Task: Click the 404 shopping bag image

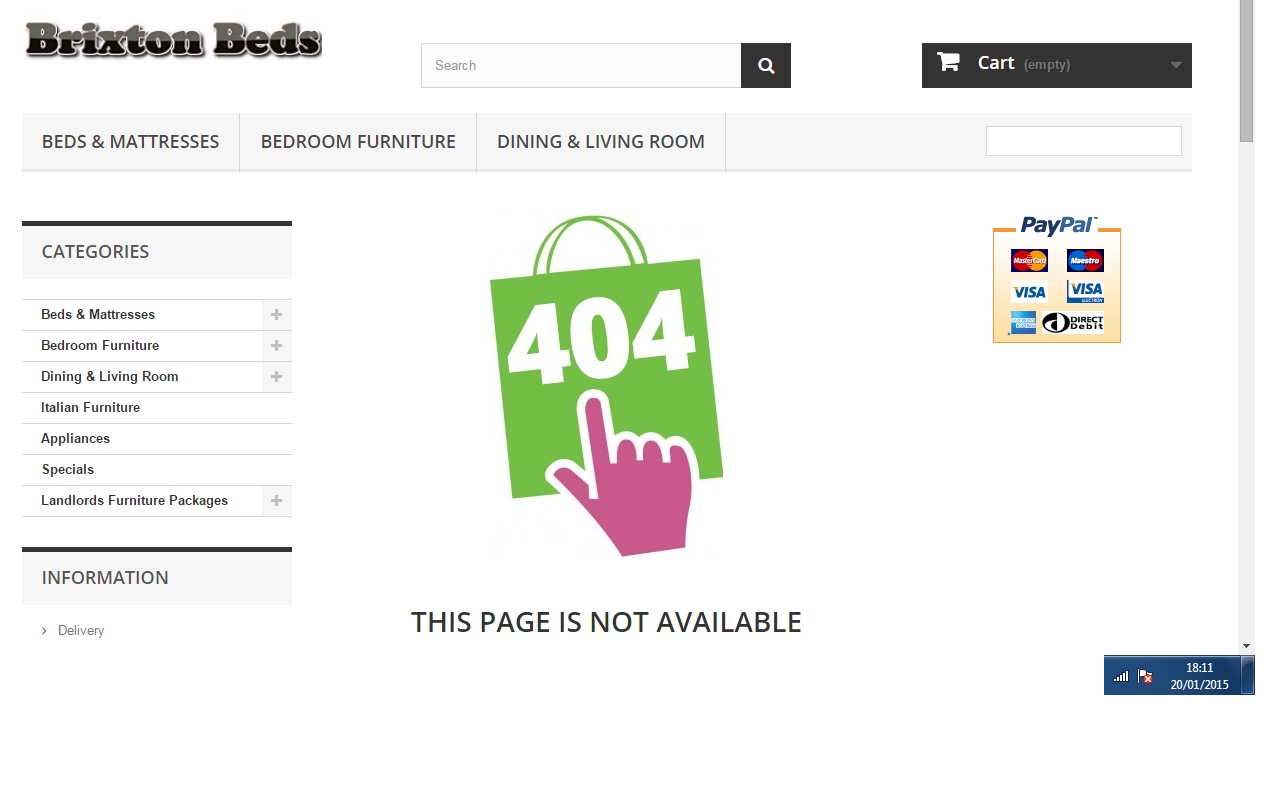Action: 606,385
